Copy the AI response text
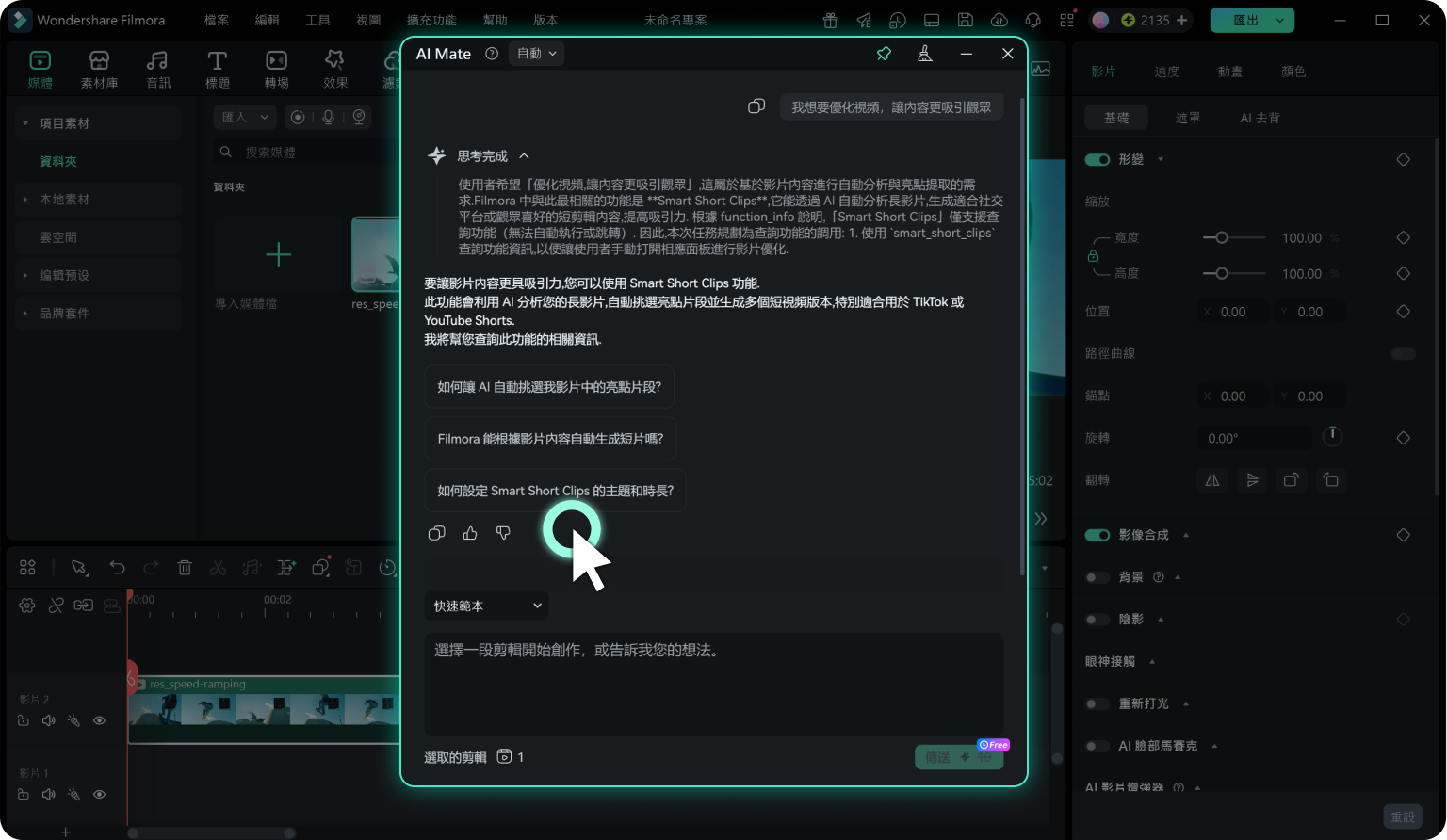1447x840 pixels. click(x=436, y=533)
